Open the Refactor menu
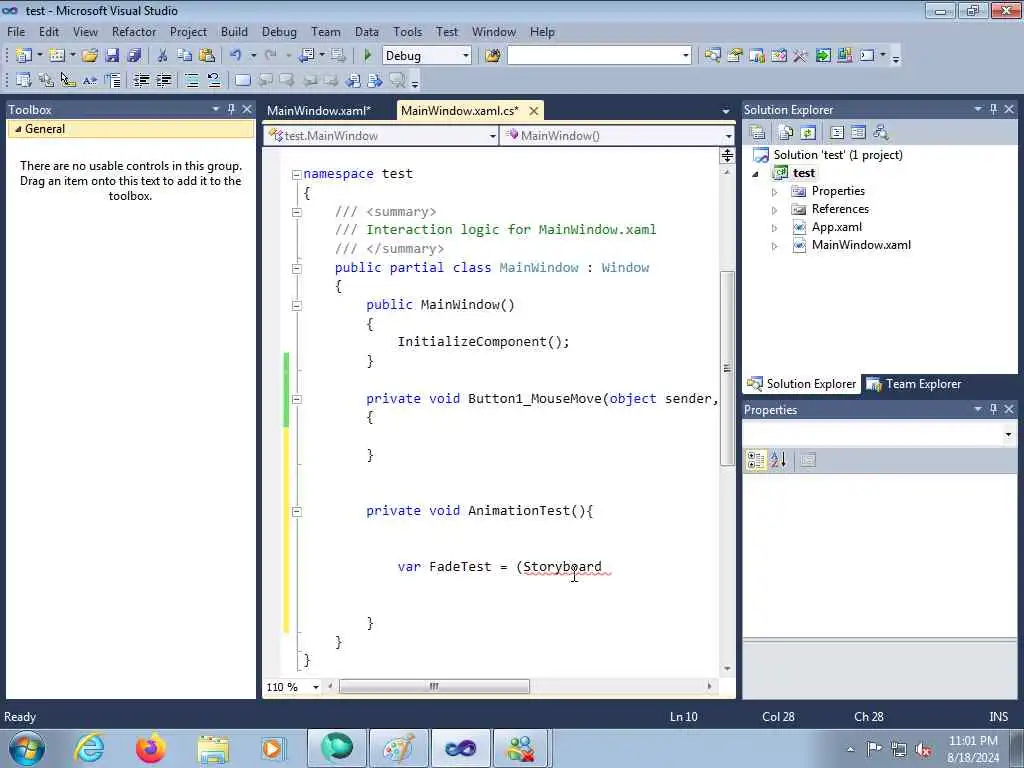Screen dimensions: 1024x768 point(134,31)
